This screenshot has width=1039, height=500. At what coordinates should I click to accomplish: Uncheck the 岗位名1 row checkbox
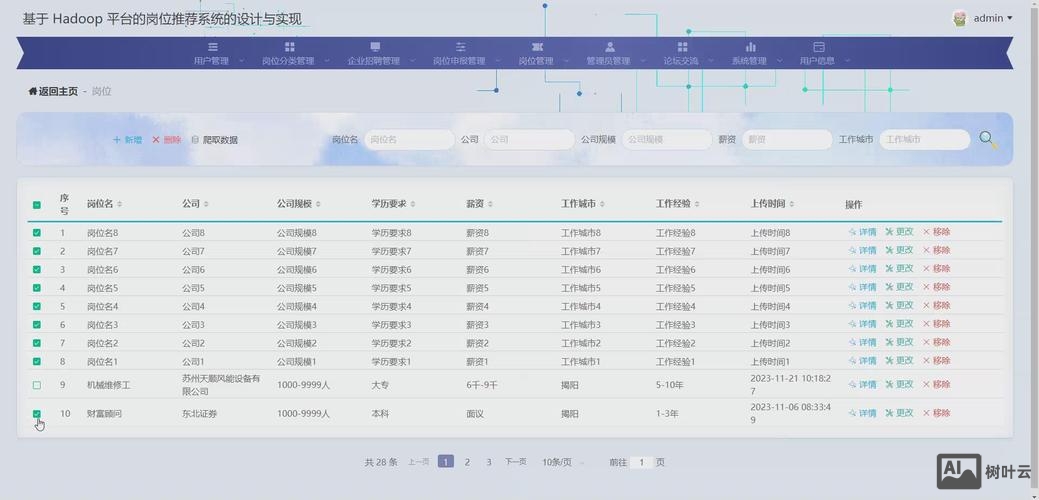tap(37, 361)
